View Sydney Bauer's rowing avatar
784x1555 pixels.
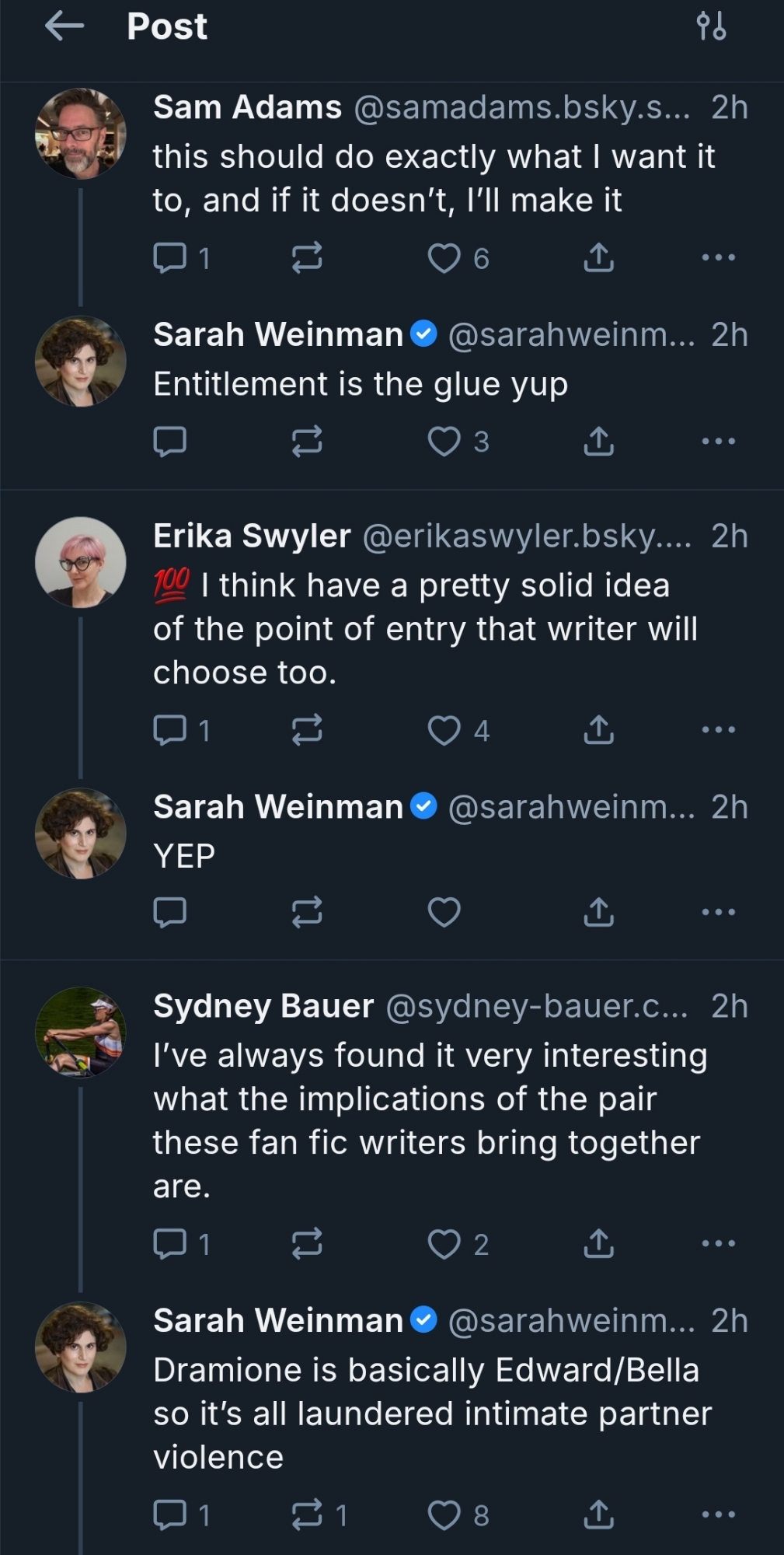(81, 1032)
